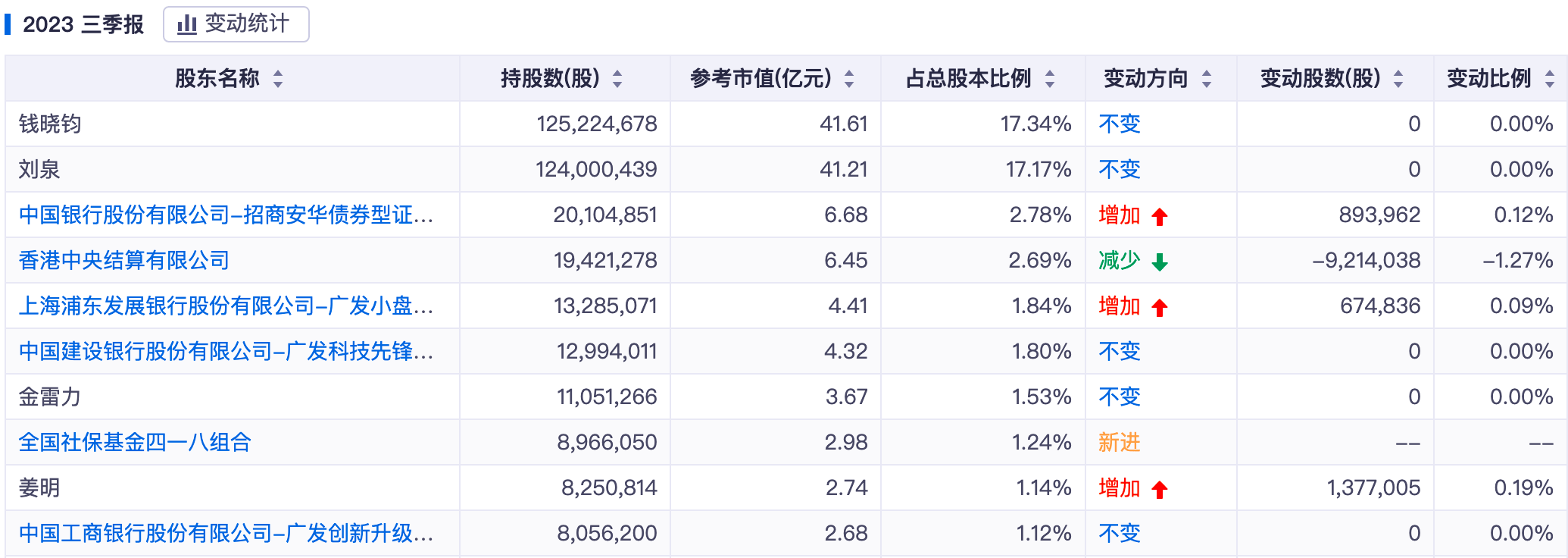Open the 变动统计 chart button
Screen dimensions: 1568x558
click(x=236, y=24)
